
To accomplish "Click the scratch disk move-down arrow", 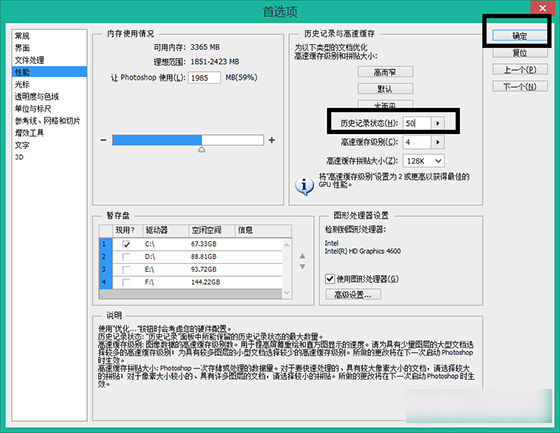I will pos(302,267).
